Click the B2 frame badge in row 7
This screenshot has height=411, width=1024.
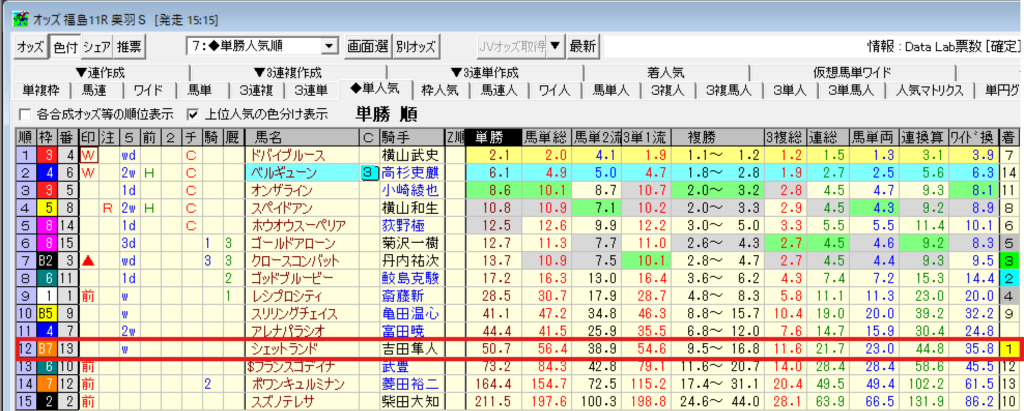tap(46, 260)
